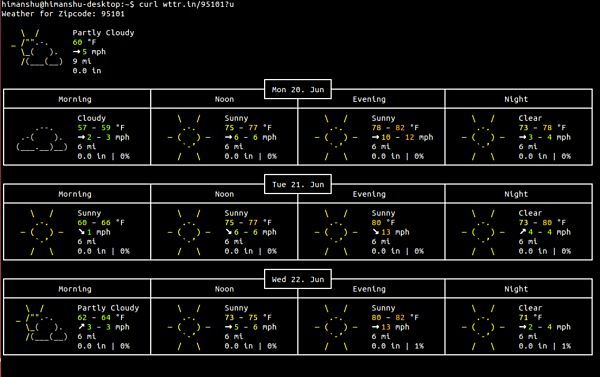Click the '71 °F' temperature Wednesday night
The width and height of the screenshot is (600, 377).
pyautogui.click(x=530, y=317)
